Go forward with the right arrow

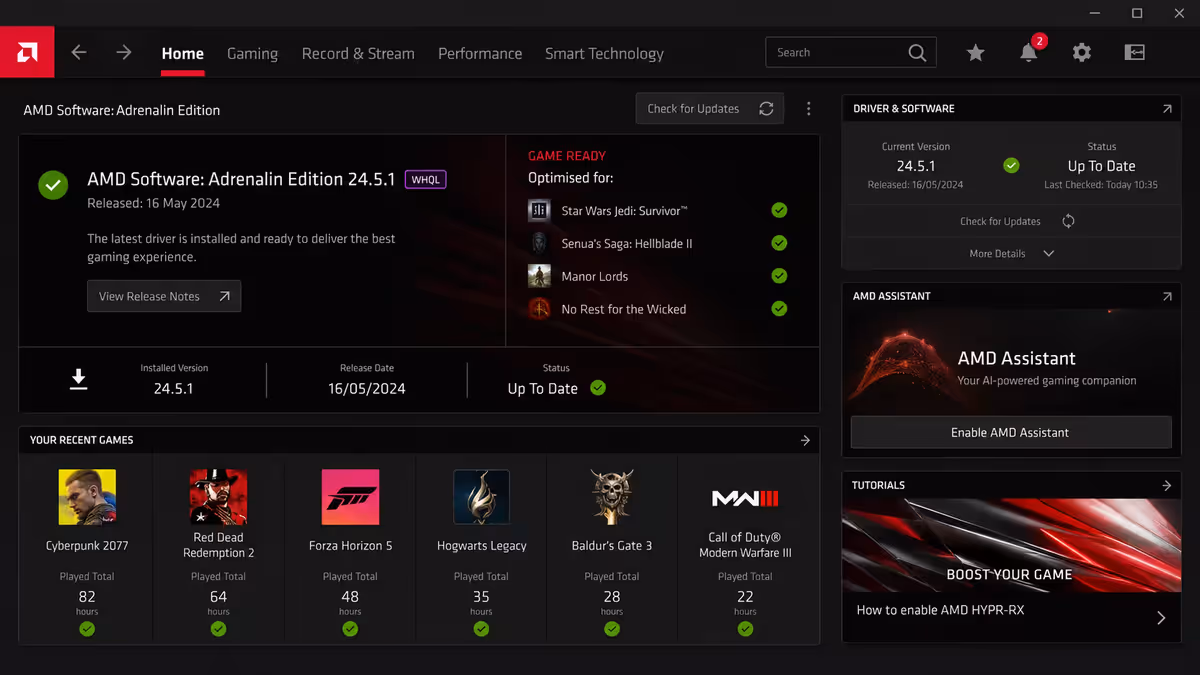pos(123,53)
